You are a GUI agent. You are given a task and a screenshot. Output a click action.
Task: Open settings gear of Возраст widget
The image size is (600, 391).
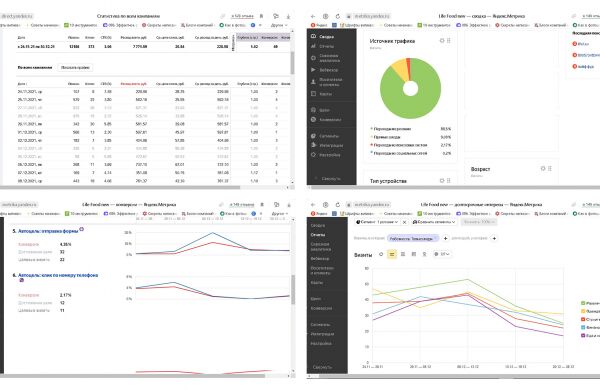(543, 168)
